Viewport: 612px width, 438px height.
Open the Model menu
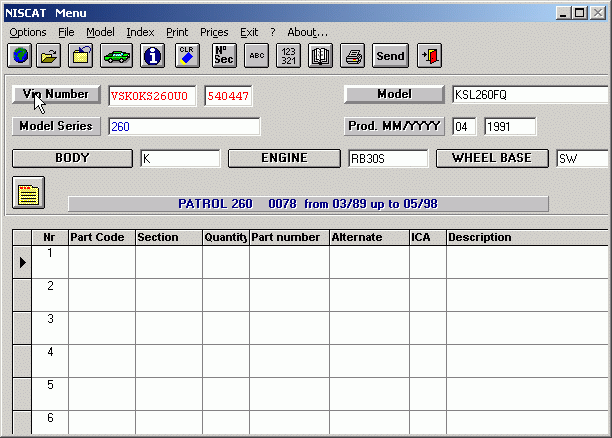100,32
